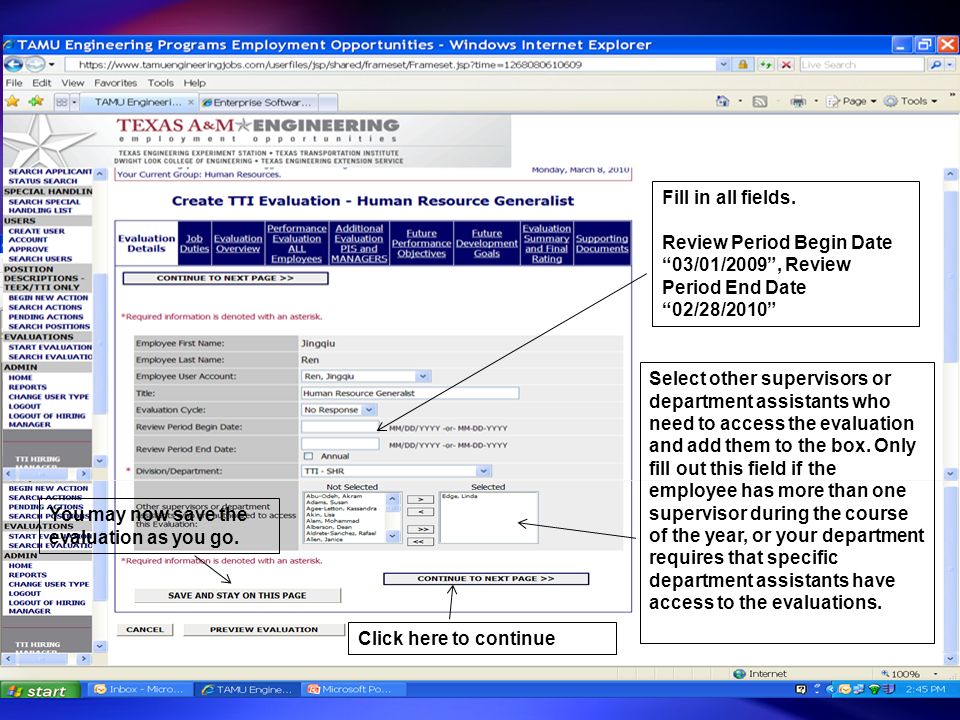Select Edge, Linda in Selected list
960x720 pixels.
(x=459, y=496)
